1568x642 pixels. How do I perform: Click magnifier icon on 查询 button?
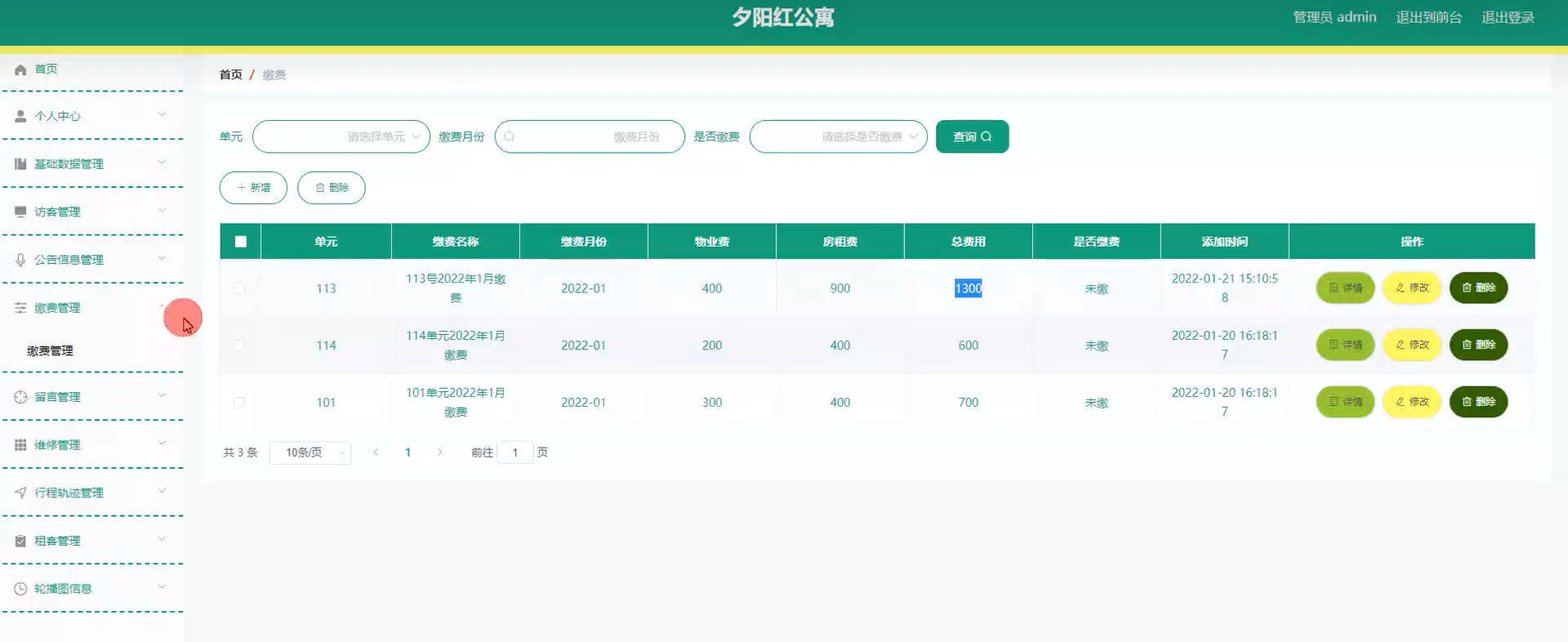coord(987,136)
